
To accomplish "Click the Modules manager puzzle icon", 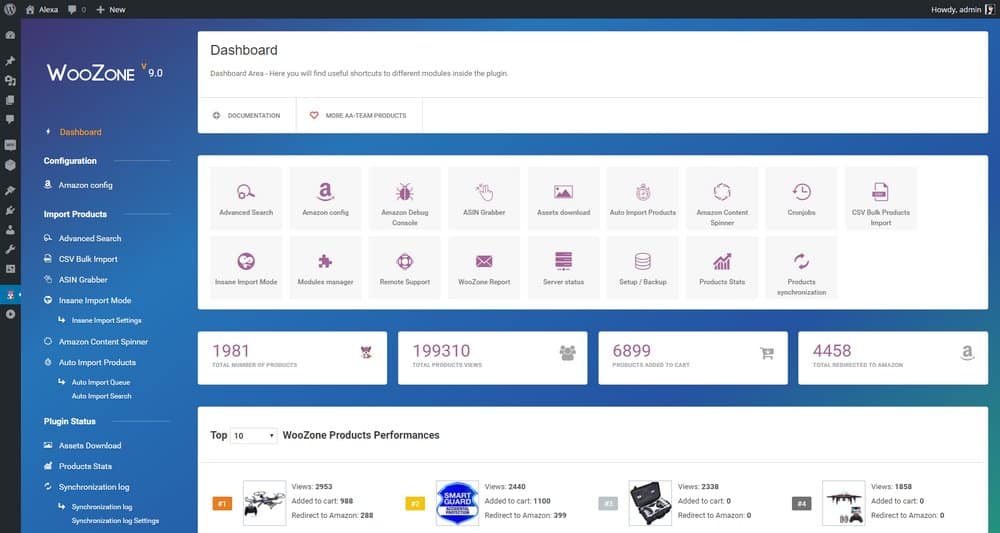I will [325, 262].
